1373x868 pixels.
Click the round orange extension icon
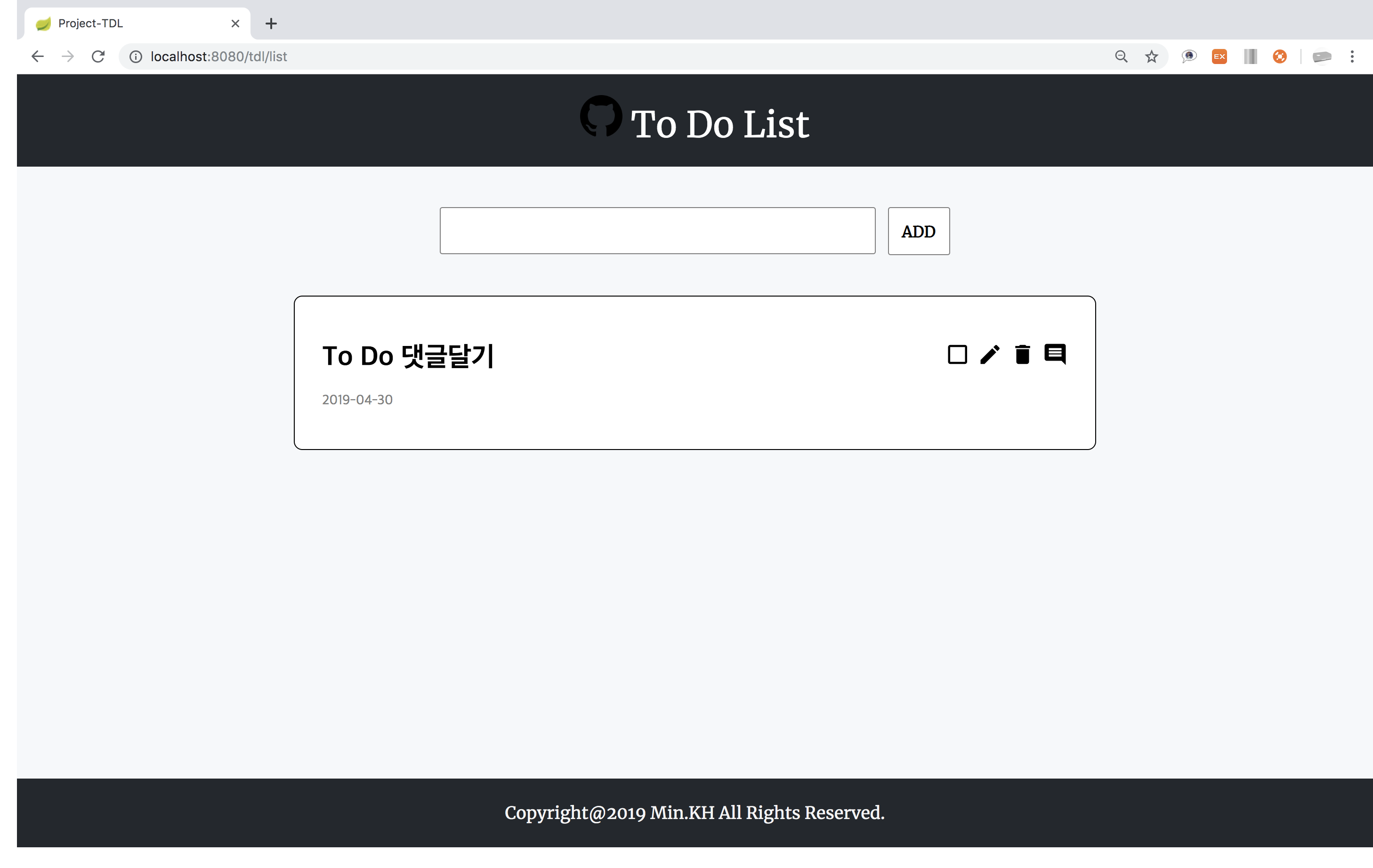(x=1279, y=56)
